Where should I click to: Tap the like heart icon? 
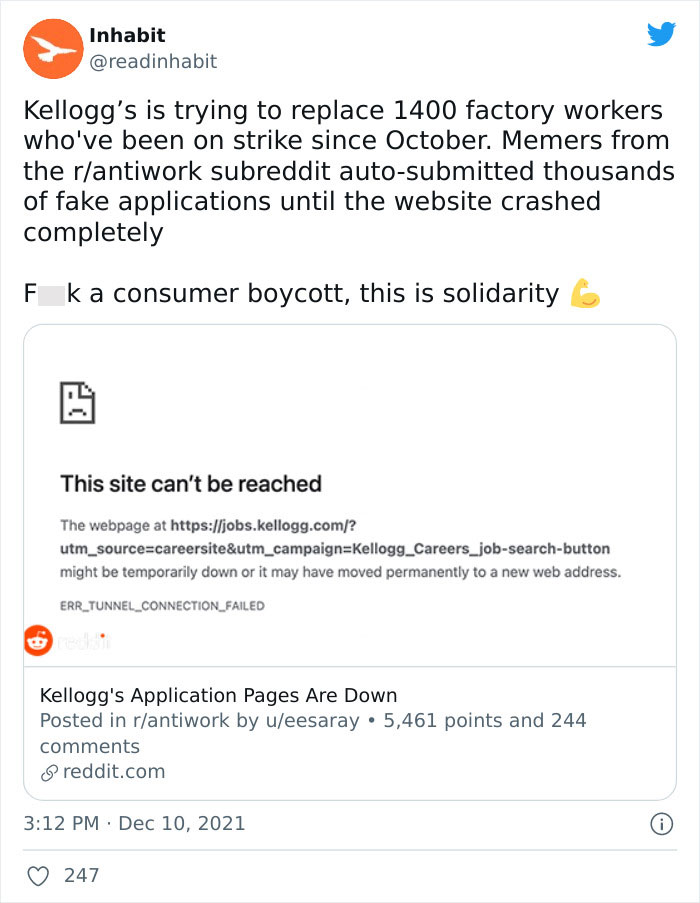click(38, 874)
